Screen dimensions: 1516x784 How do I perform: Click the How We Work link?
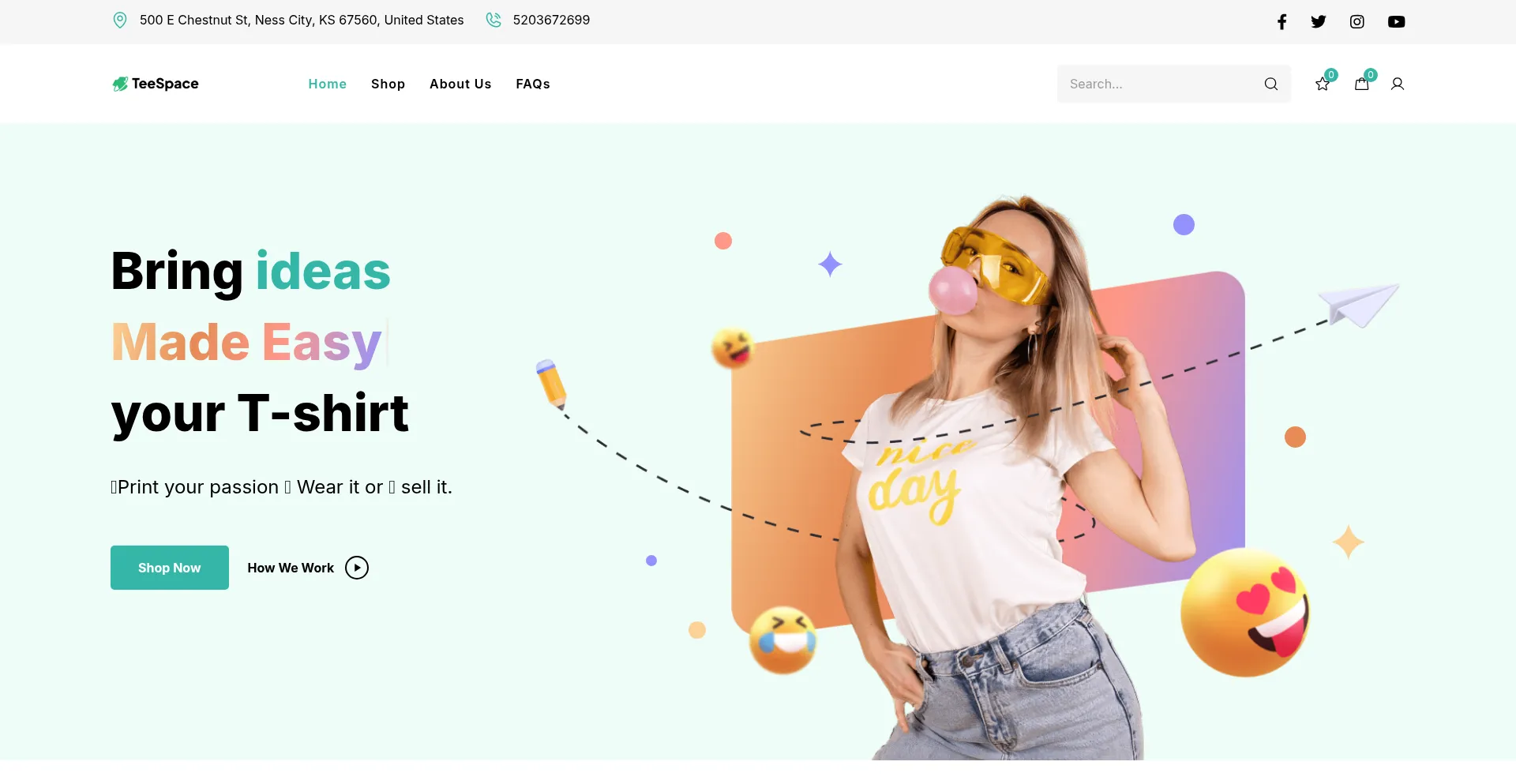click(x=291, y=568)
